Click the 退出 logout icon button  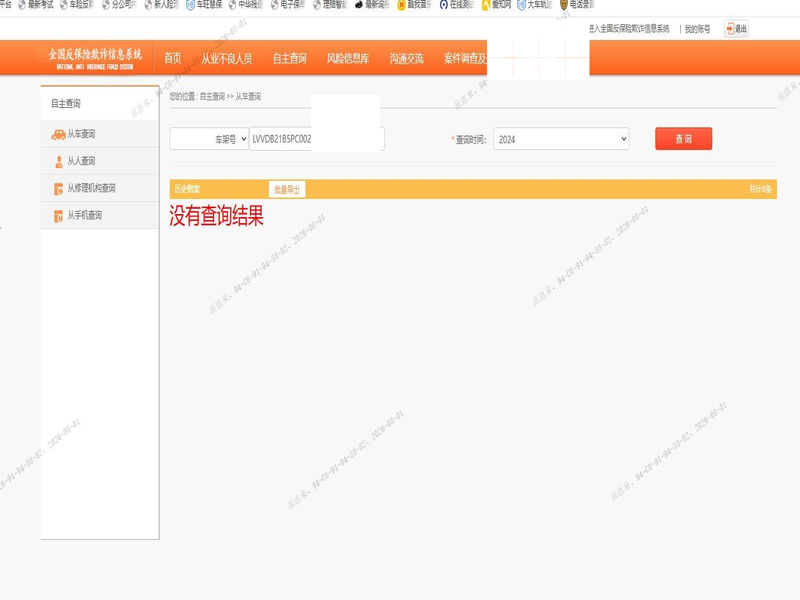[x=736, y=29]
